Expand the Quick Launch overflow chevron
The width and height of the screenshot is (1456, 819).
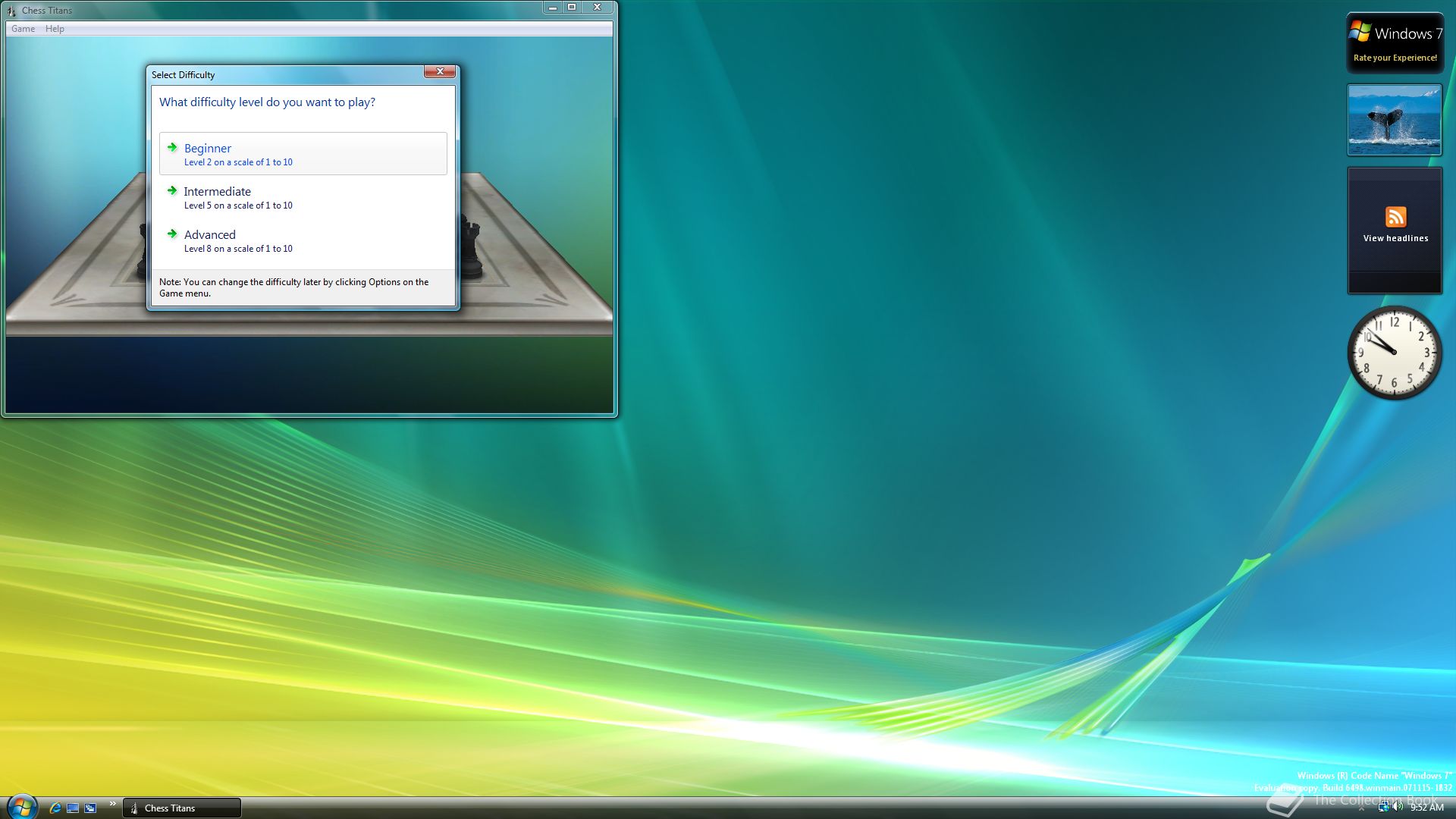112,804
